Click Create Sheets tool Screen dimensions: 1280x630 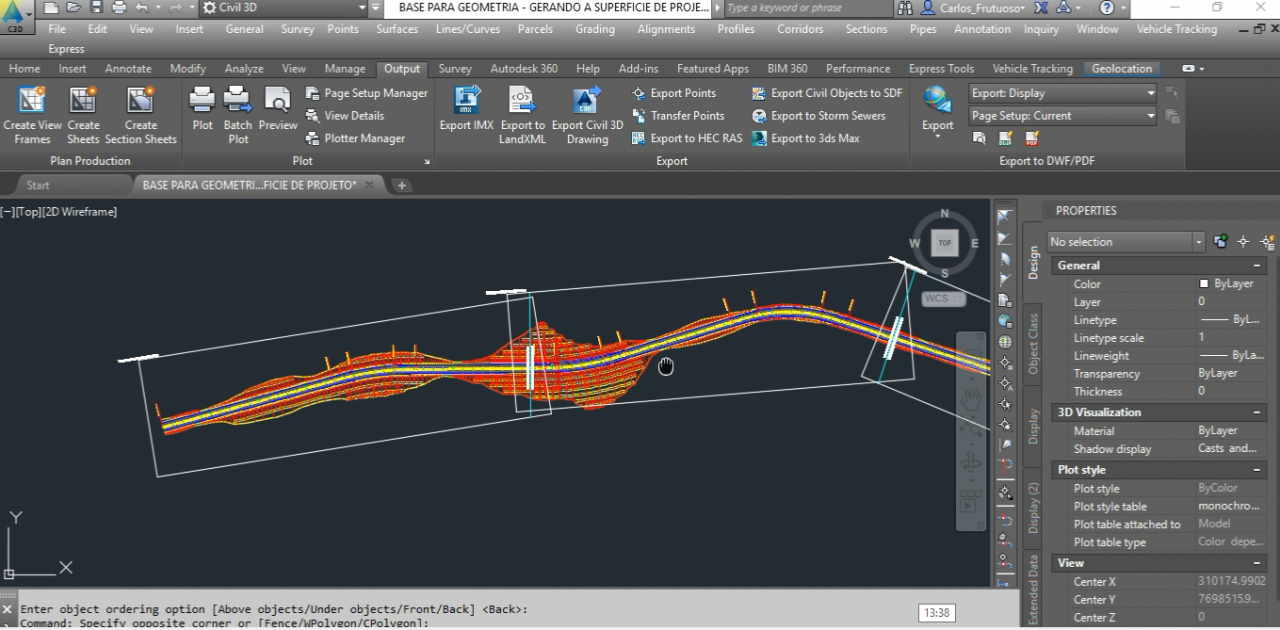pyautogui.click(x=83, y=116)
